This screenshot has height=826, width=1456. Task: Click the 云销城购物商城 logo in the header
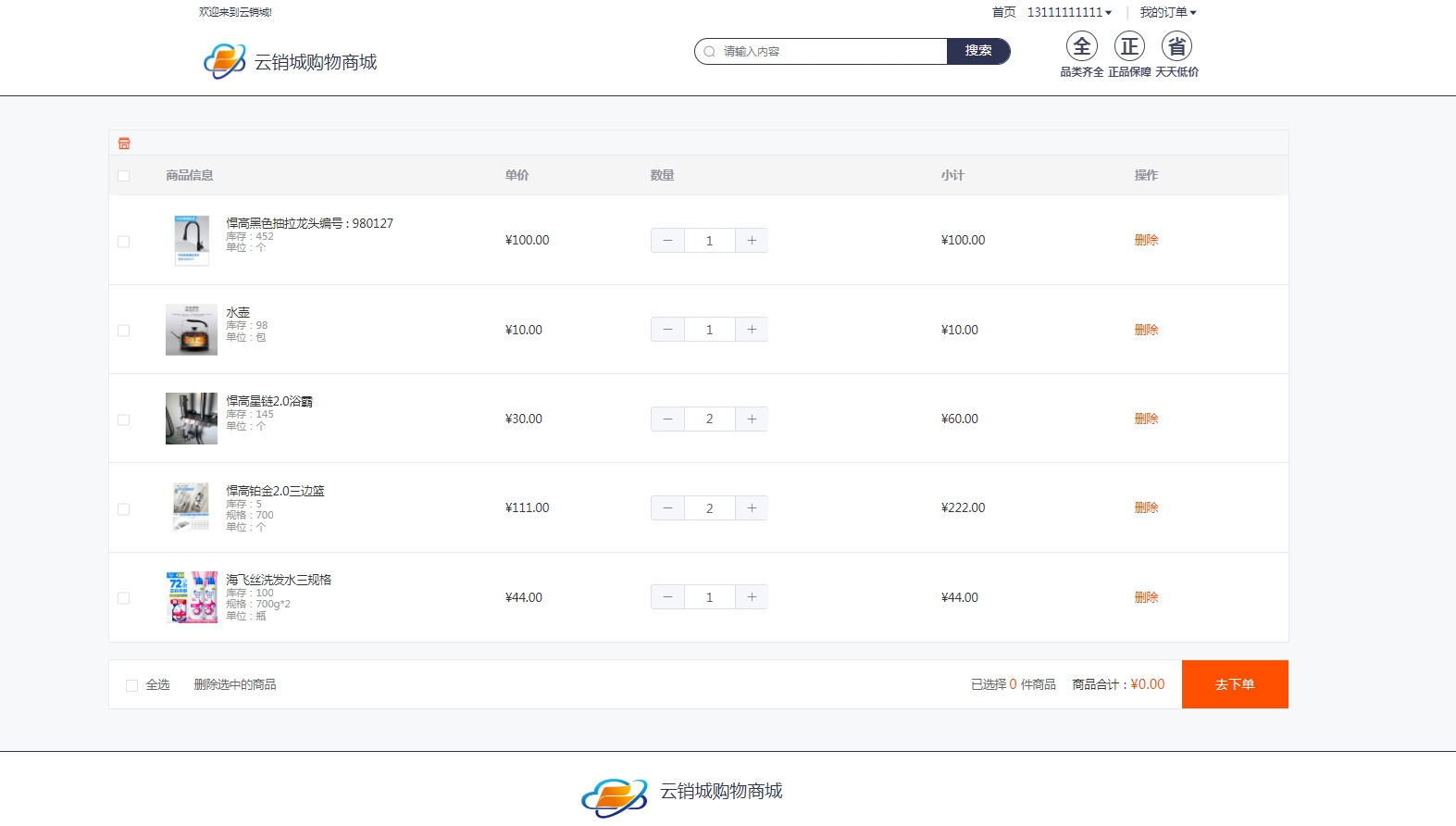coord(290,62)
